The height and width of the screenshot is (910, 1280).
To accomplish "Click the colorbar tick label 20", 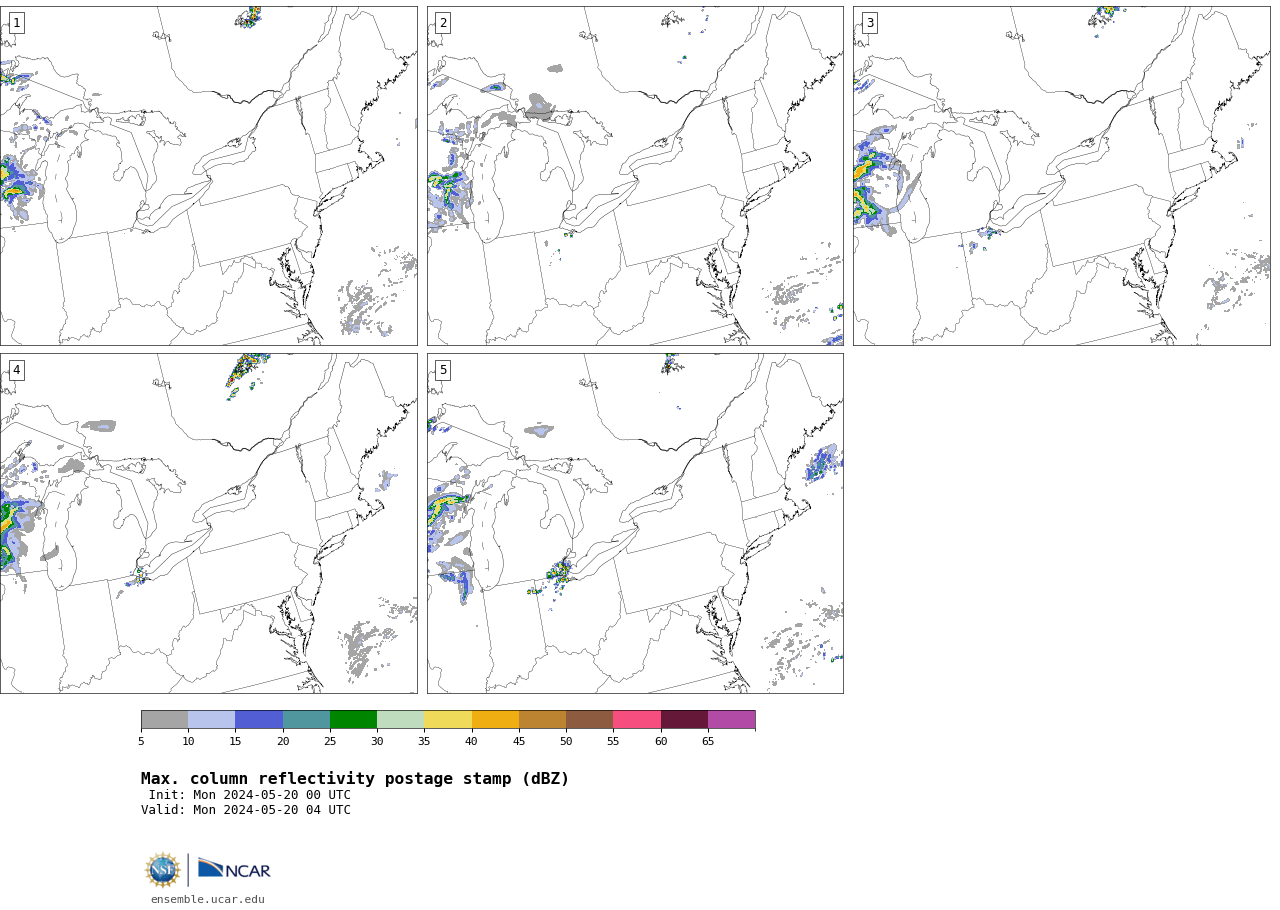I will (x=283, y=741).
